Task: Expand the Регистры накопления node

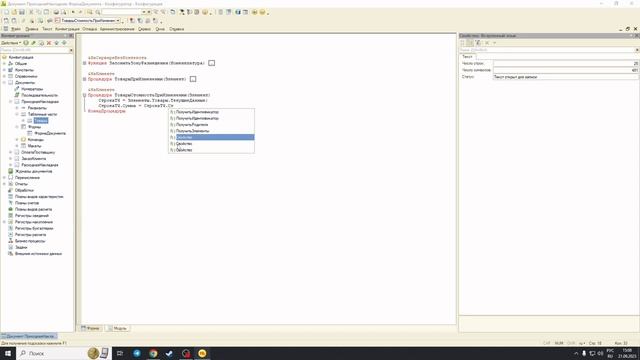Action: pyautogui.click(x=4, y=222)
